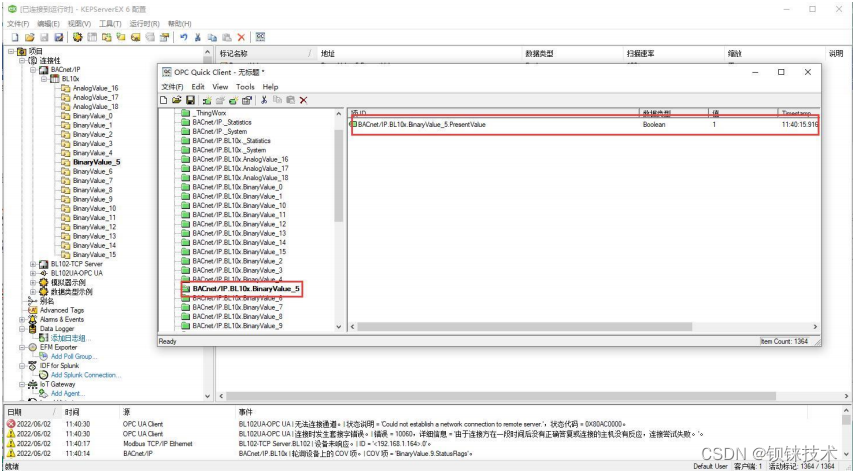Click Save As icon in KEPServerEX toolbar
The height and width of the screenshot is (472, 853).
(x=59, y=37)
